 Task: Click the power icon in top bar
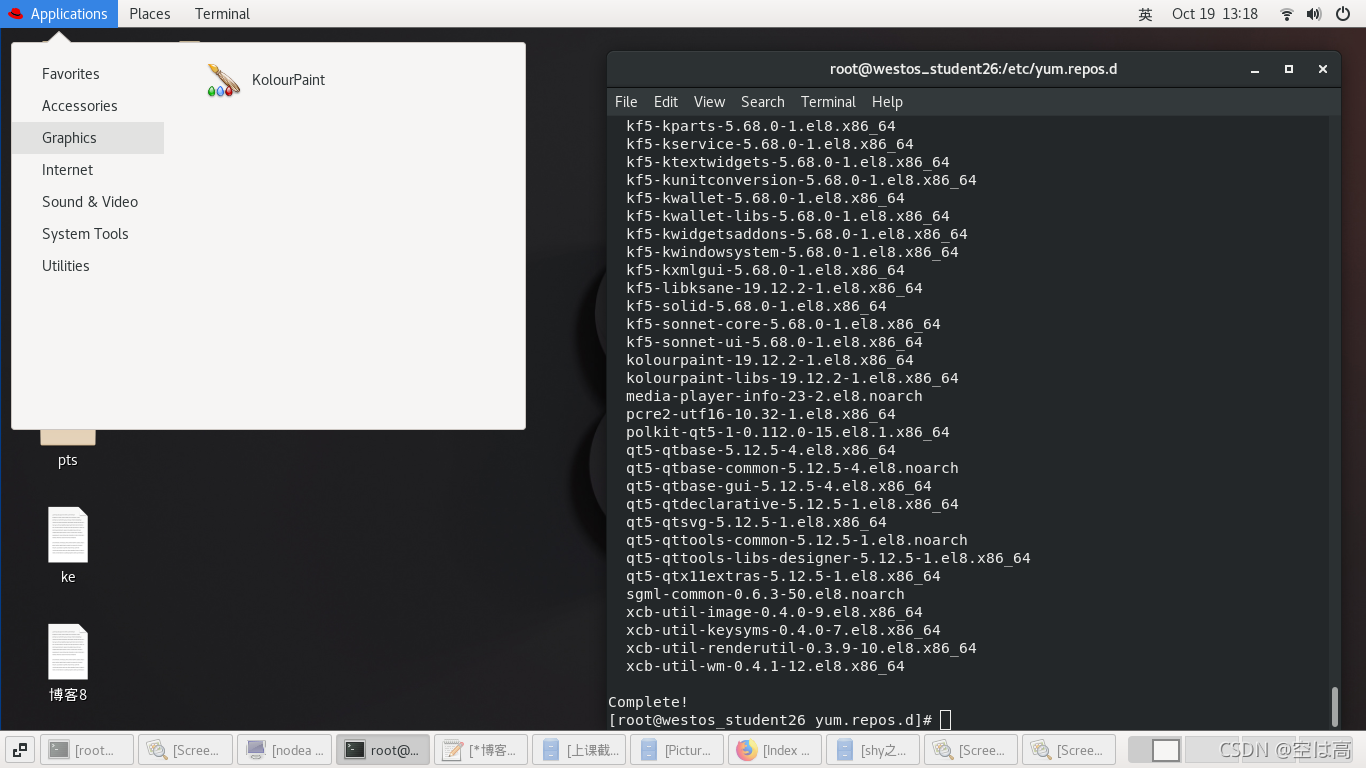coord(1342,14)
